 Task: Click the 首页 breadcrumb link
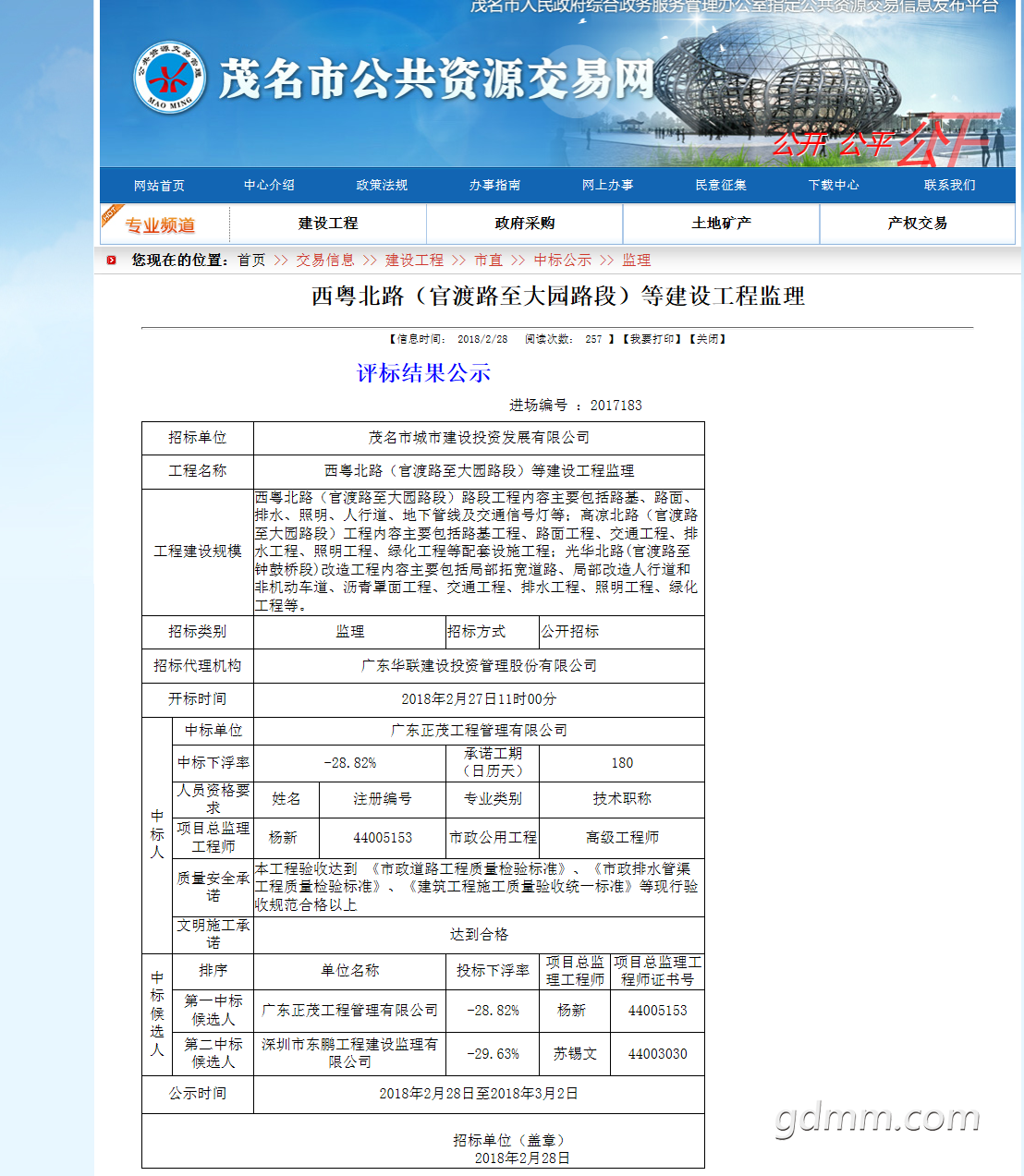(x=251, y=261)
